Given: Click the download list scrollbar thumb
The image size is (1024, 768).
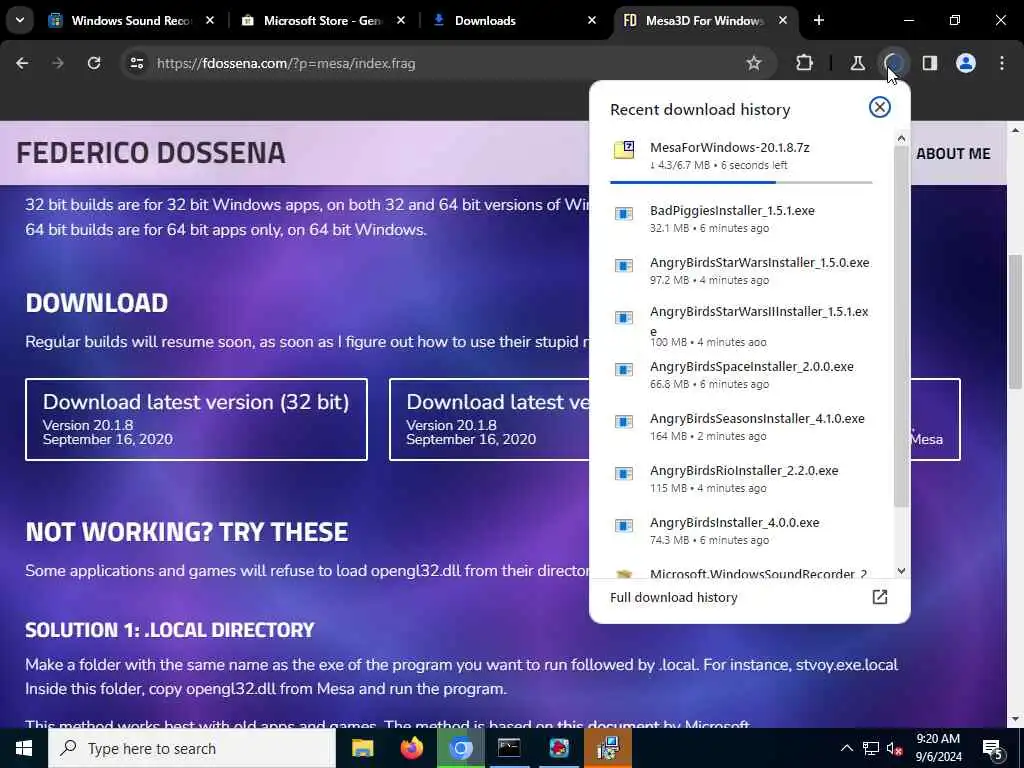Looking at the screenshot, I should coord(901,327).
